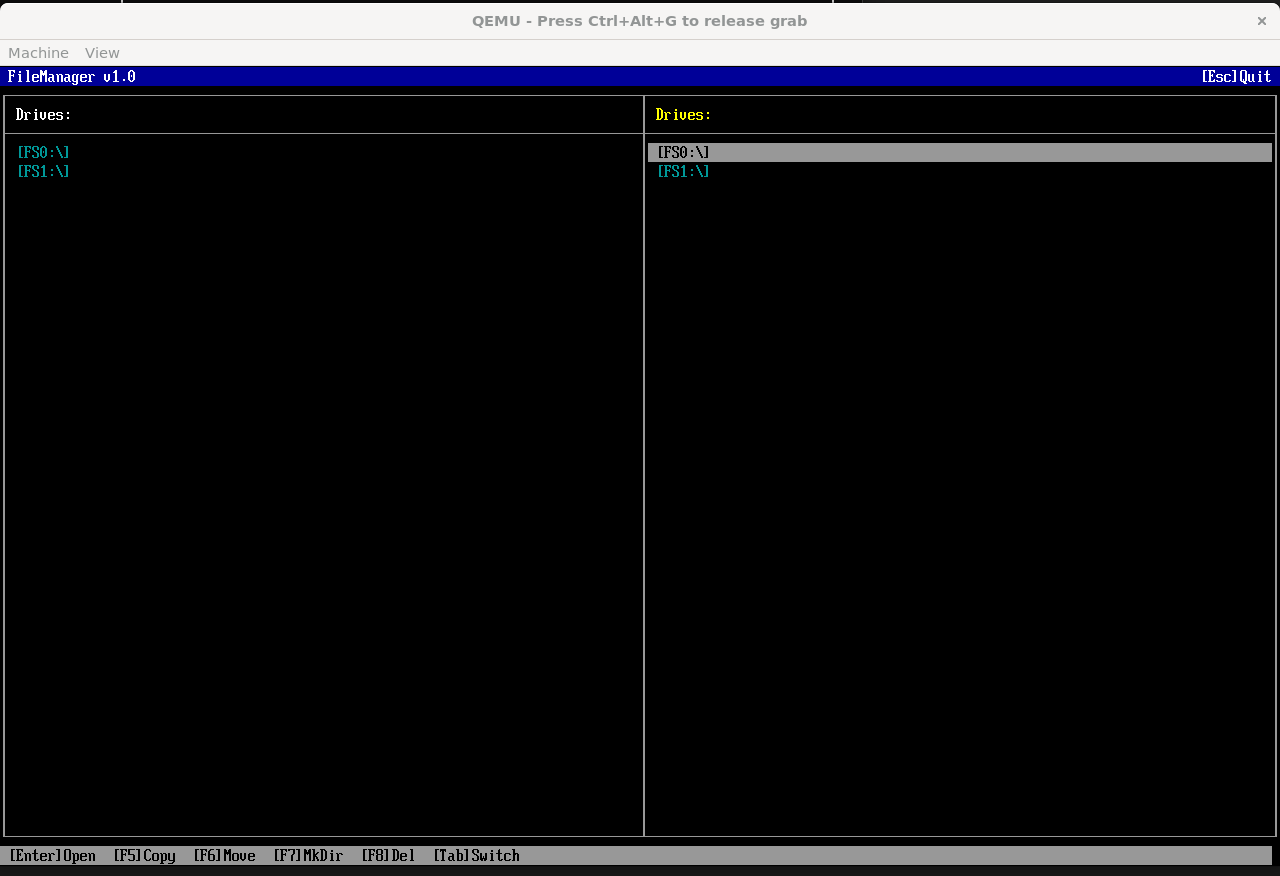Image resolution: width=1280 pixels, height=876 pixels.
Task: Click [F7]MkDir to create a directory
Action: tap(308, 856)
